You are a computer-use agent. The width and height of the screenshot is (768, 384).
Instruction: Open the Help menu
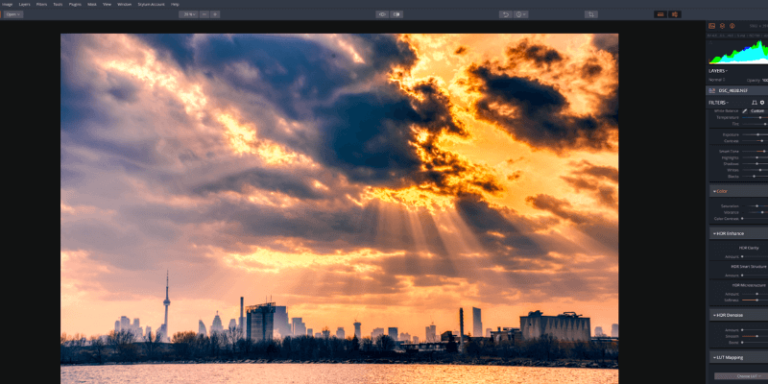175,4
